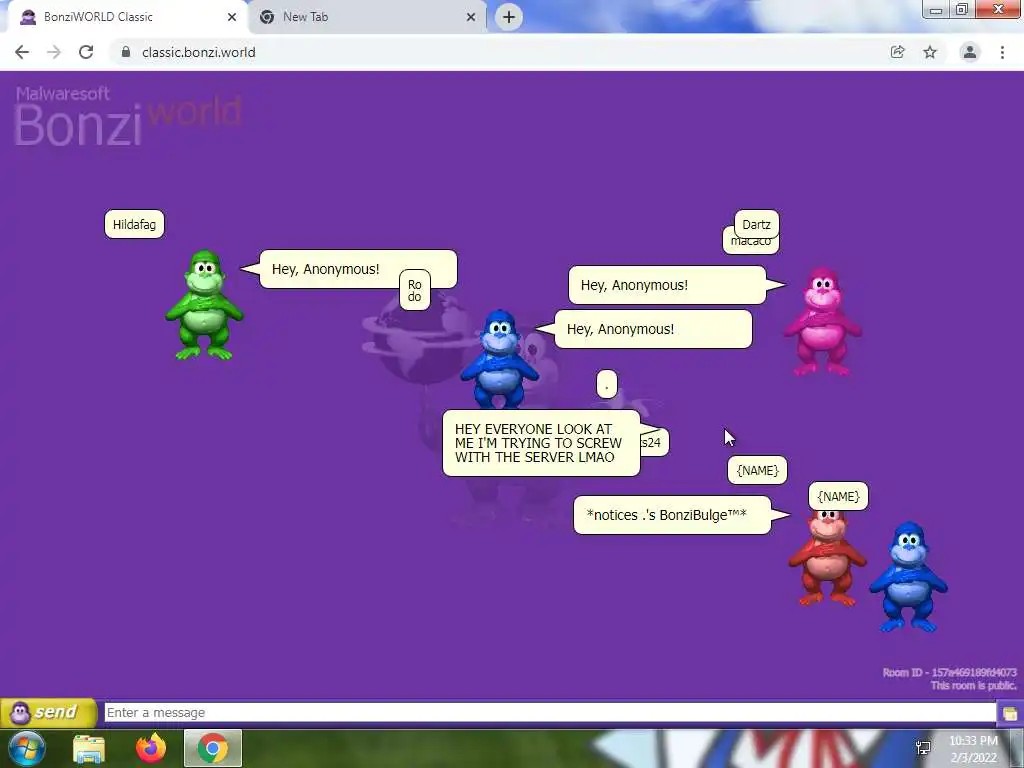This screenshot has width=1024, height=768.
Task: Click the Hildafag name tag
Action: 135,225
